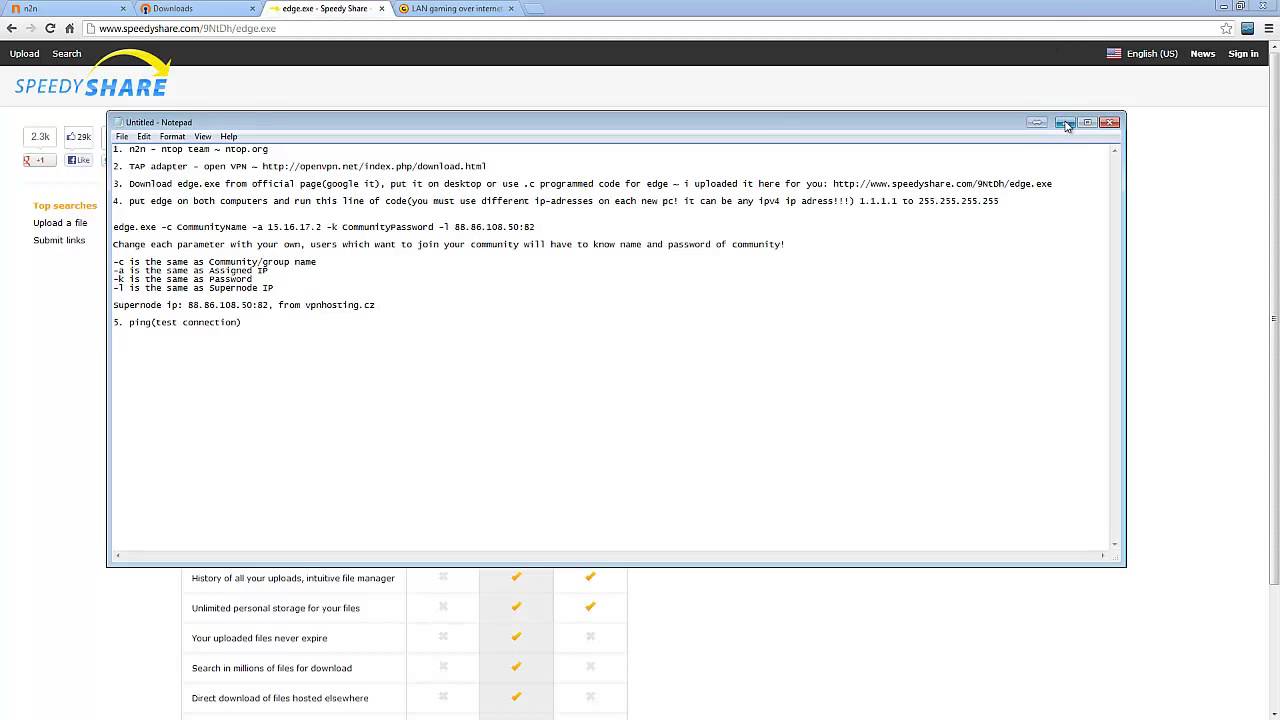
Task: Click the US flag language icon
Action: pos(1113,54)
